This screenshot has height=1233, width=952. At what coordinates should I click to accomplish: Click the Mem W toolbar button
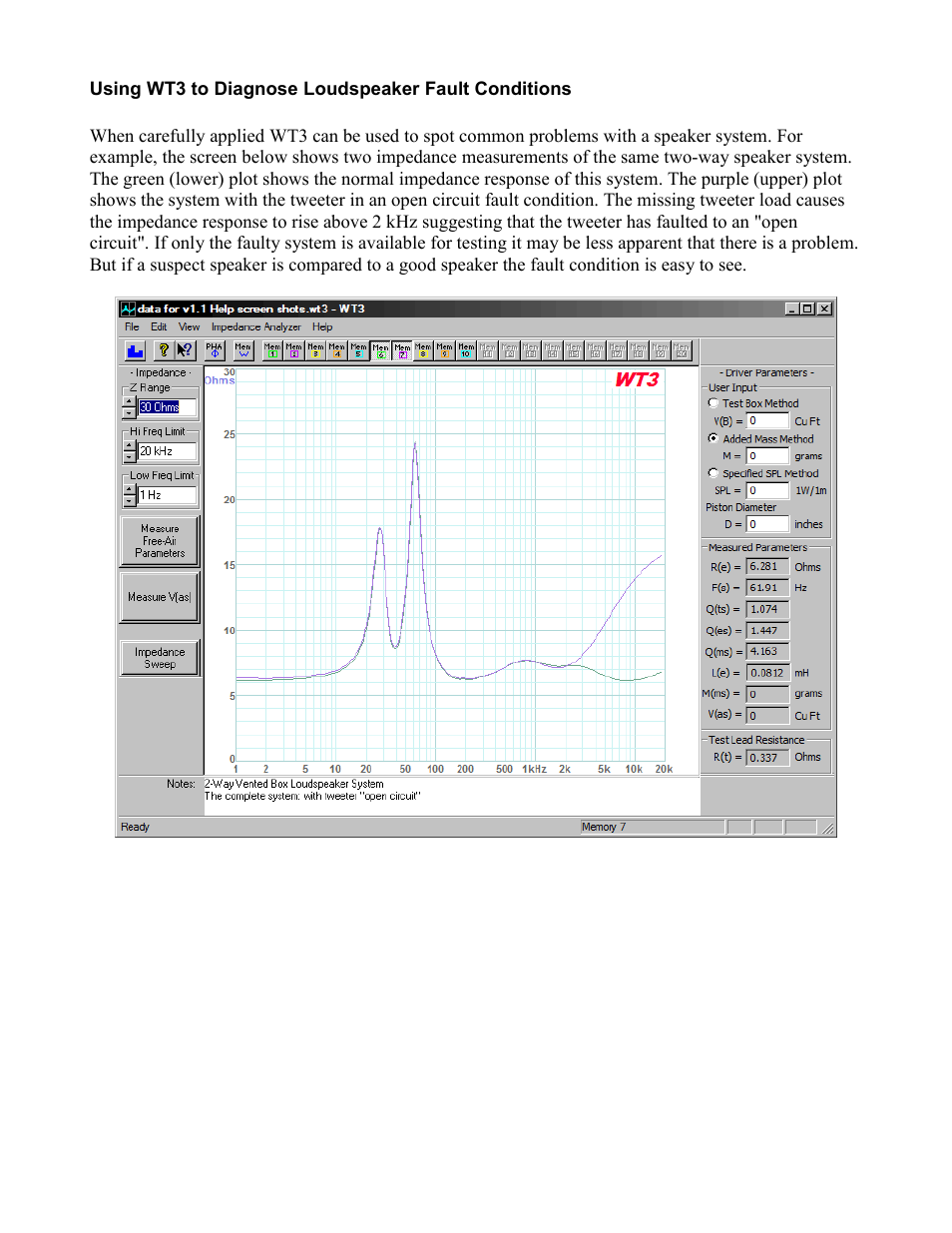click(x=243, y=350)
